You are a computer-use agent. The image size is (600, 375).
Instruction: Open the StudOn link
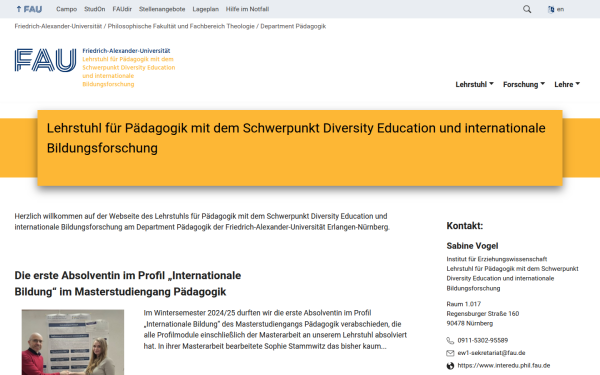[95, 9]
